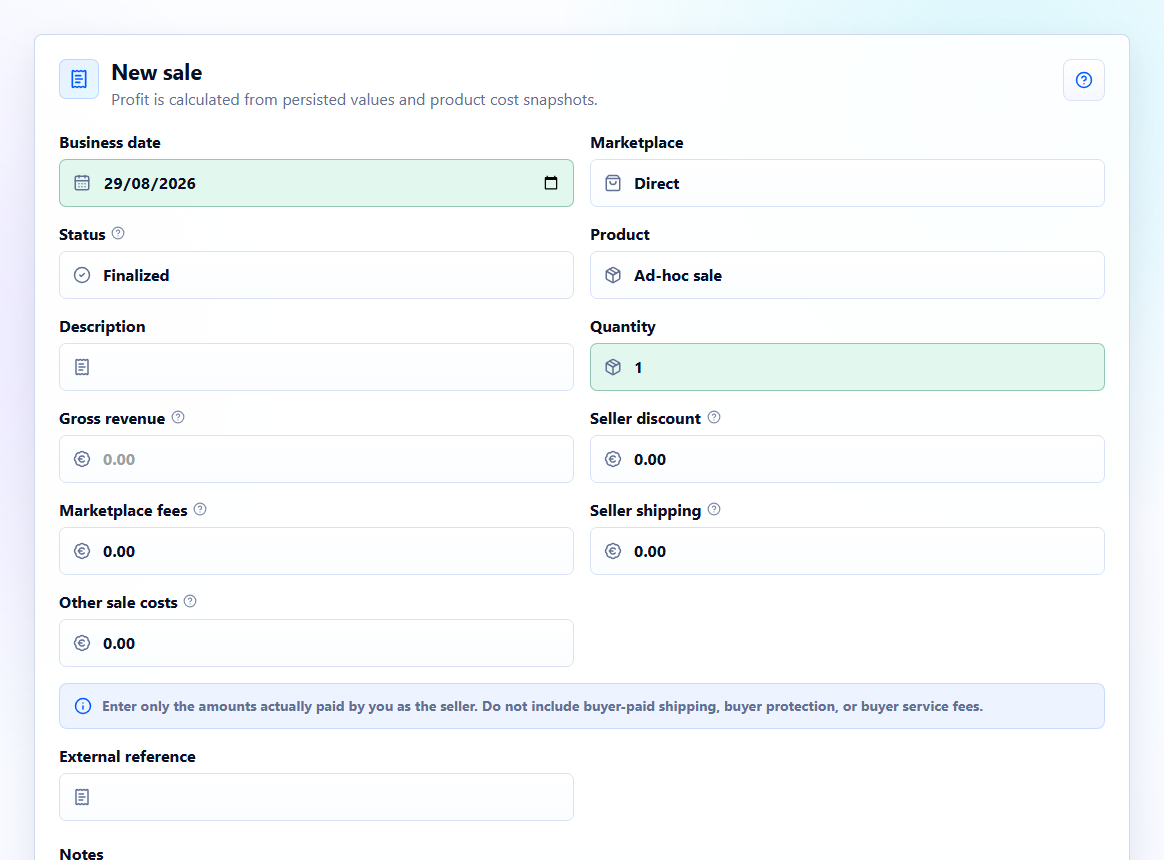
Task: Click the Quantity field with value 1
Action: pyautogui.click(x=847, y=367)
